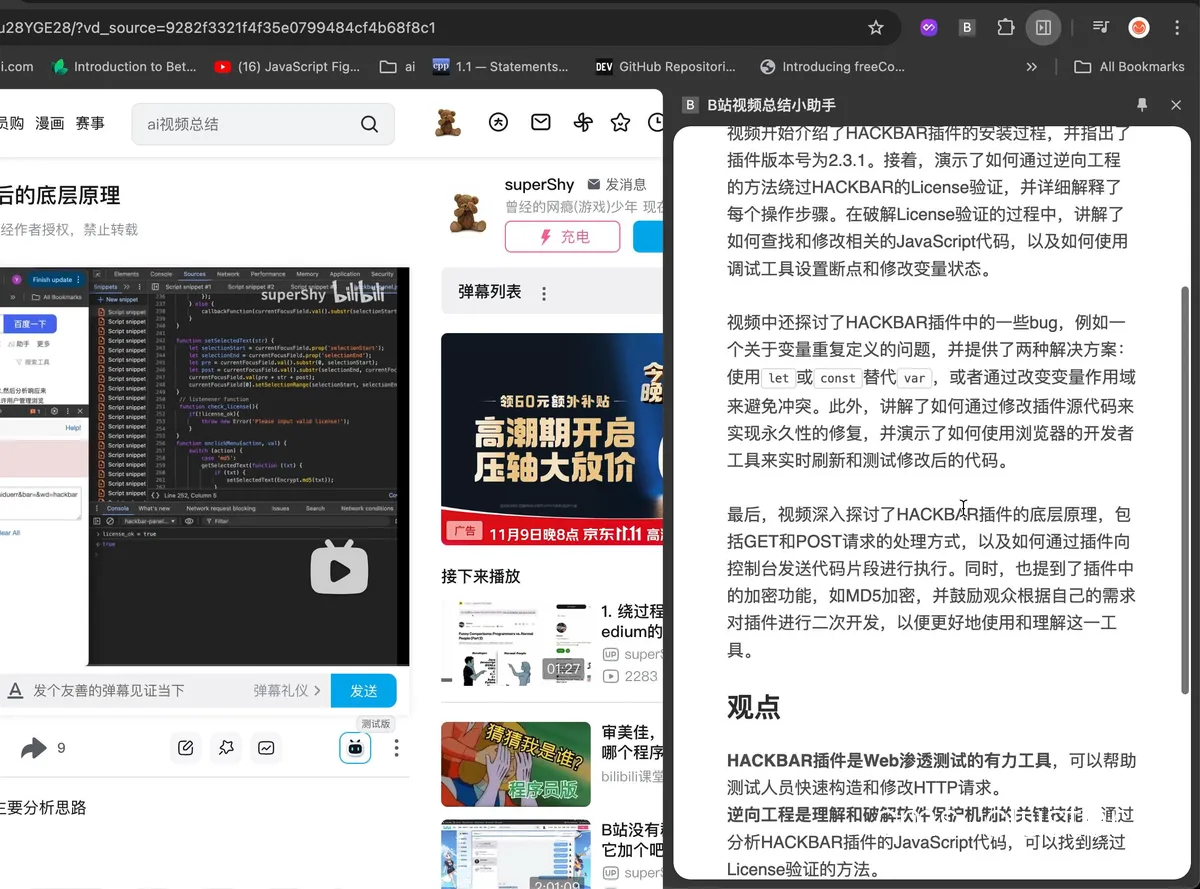Open the purple extension icon in Chrome toolbar

[x=928, y=28]
